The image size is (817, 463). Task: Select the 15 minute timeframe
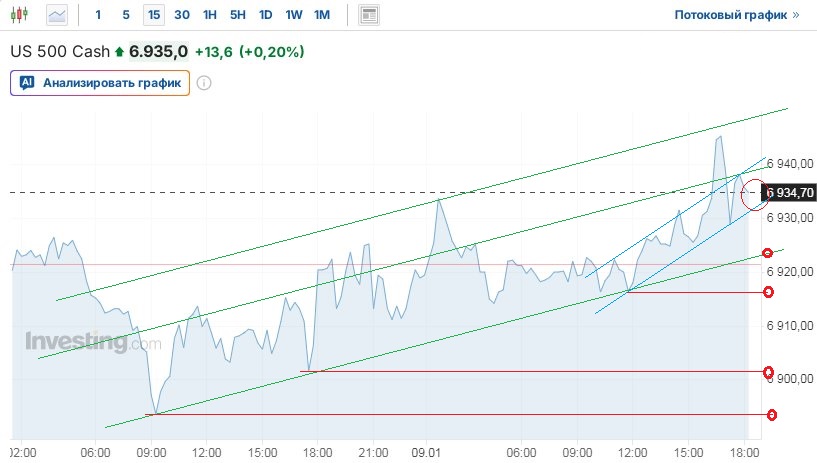click(x=153, y=15)
